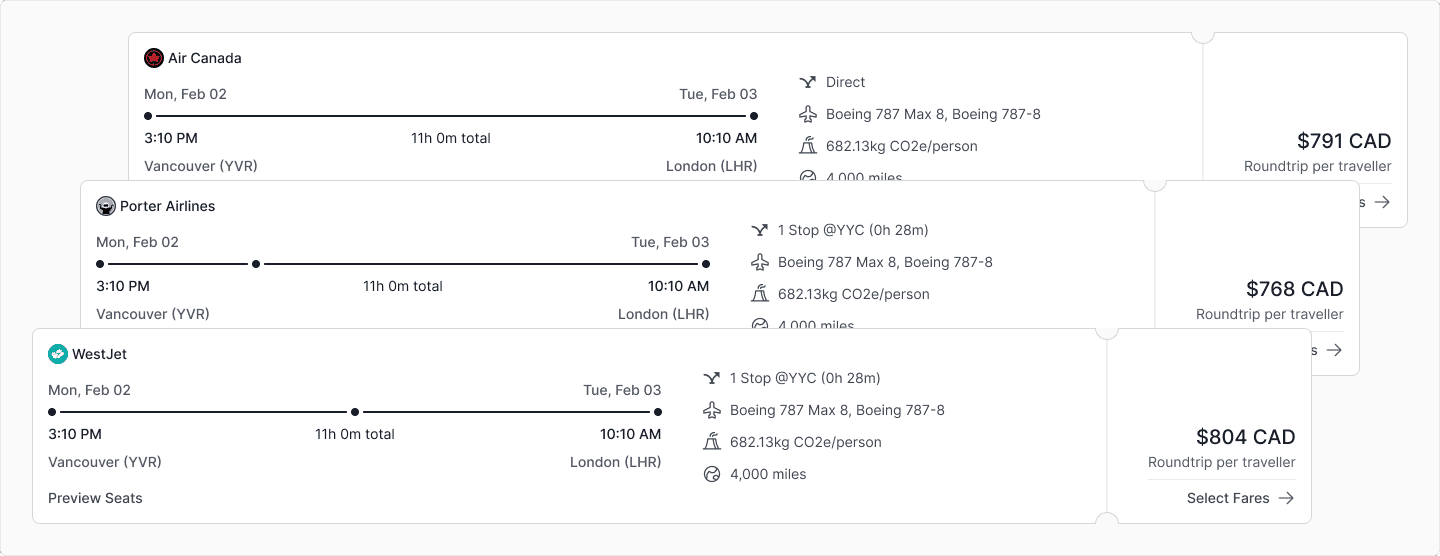Click the airplane icon on WestJet card
Screen dimensions: 1440x556
(712, 410)
